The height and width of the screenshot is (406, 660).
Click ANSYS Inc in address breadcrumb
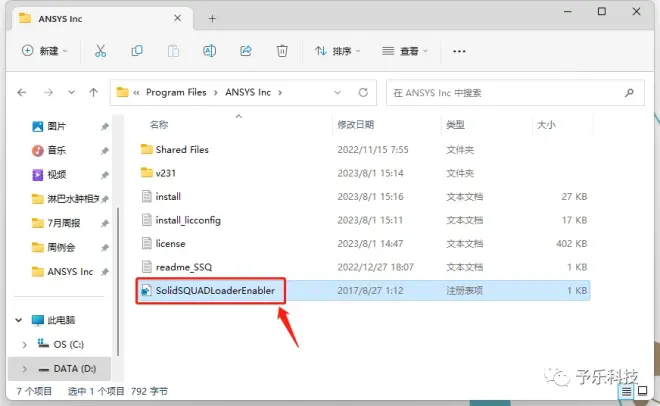pos(248,92)
